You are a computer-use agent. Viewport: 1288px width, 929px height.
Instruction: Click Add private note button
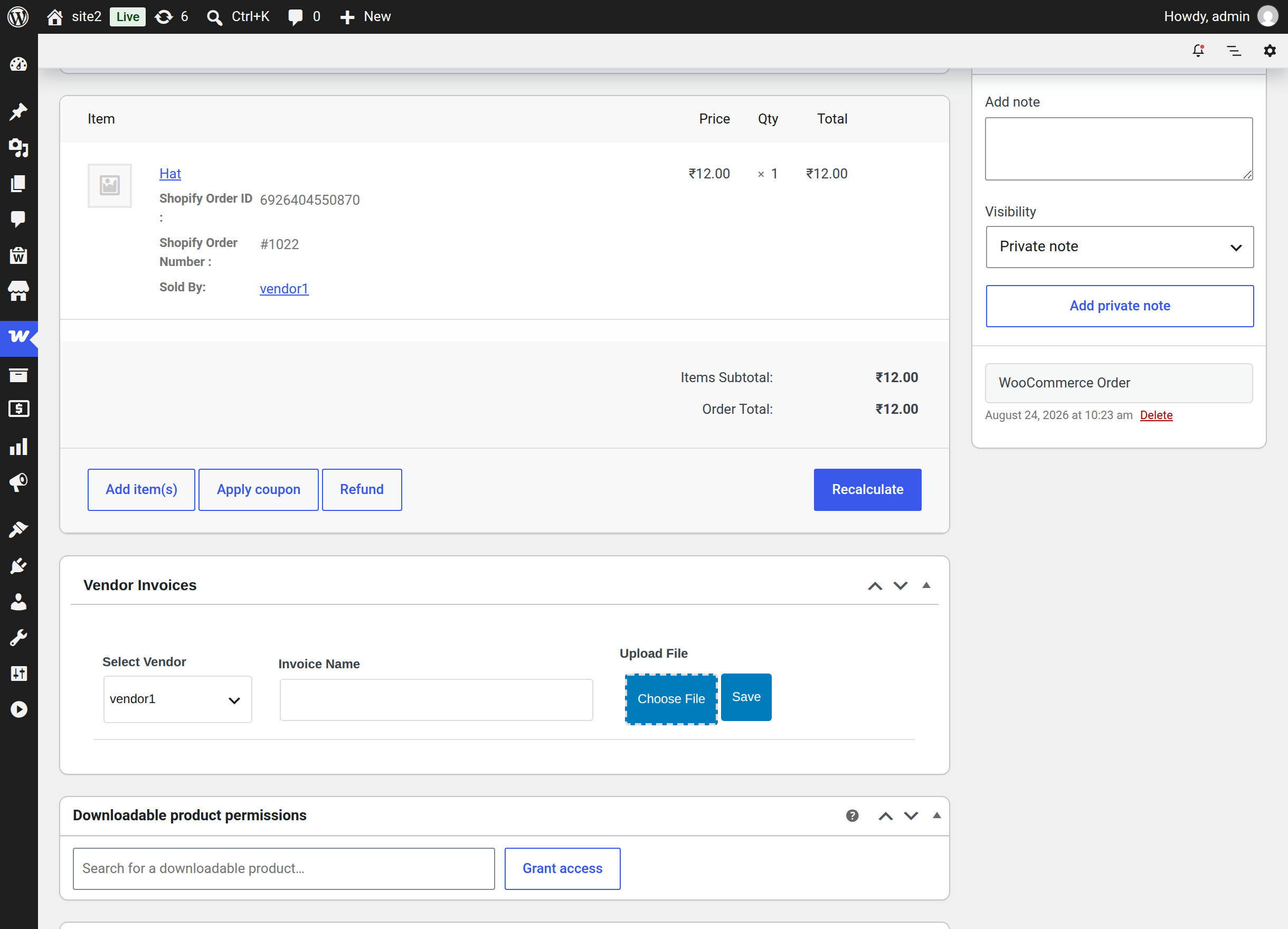click(x=1119, y=306)
